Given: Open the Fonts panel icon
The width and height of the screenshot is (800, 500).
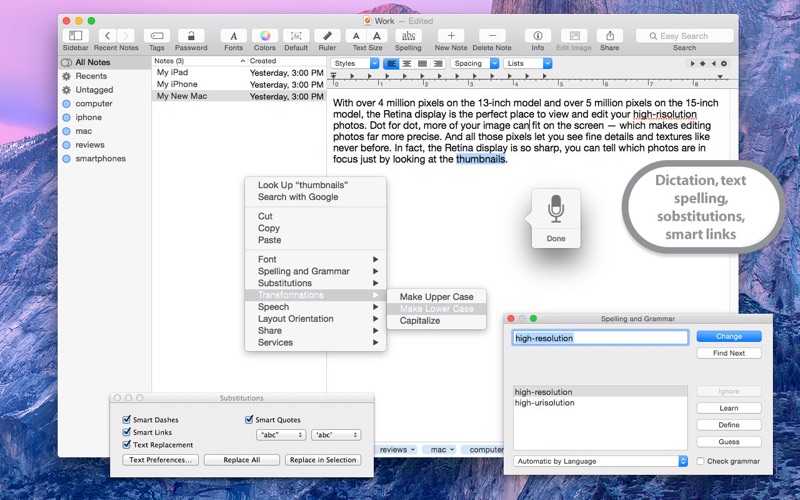Looking at the screenshot, I should pos(233,36).
